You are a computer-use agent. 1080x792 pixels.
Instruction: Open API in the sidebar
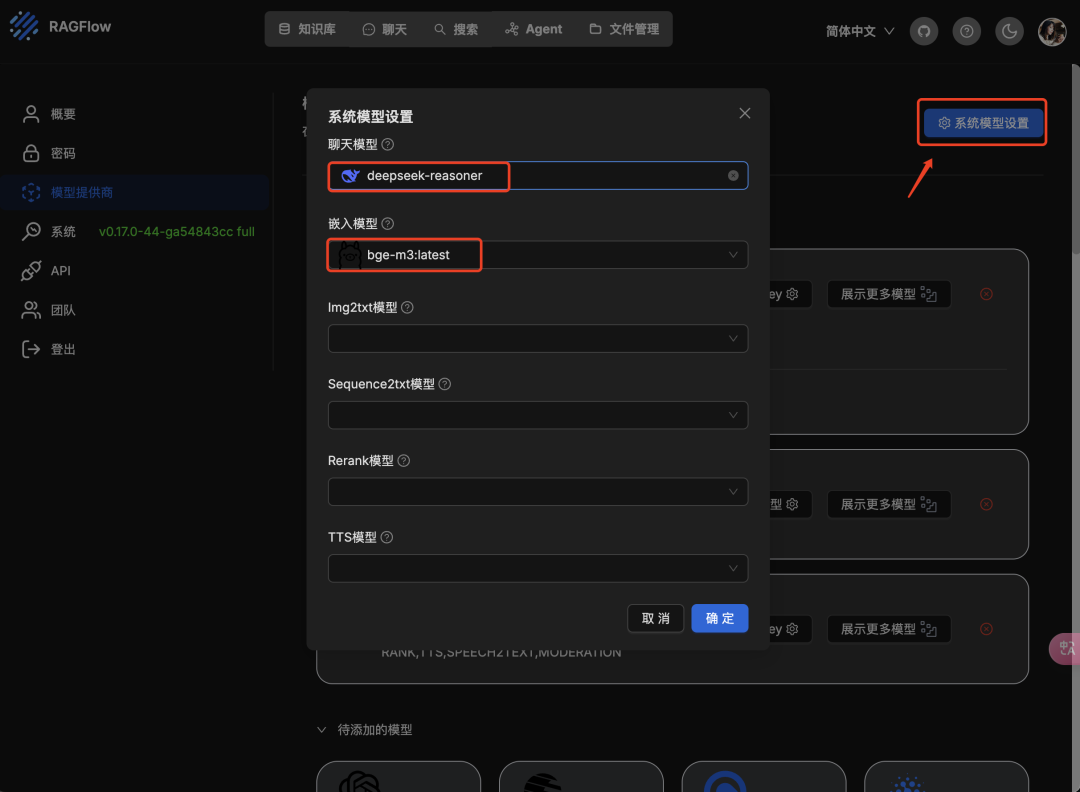tap(136, 271)
